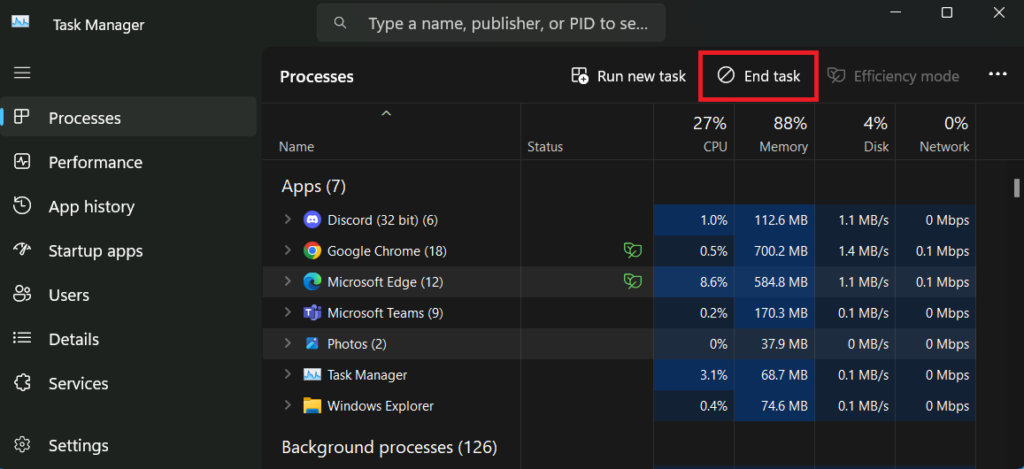Click the hamburger navigation menu icon
This screenshot has width=1024, height=469.
[x=22, y=73]
